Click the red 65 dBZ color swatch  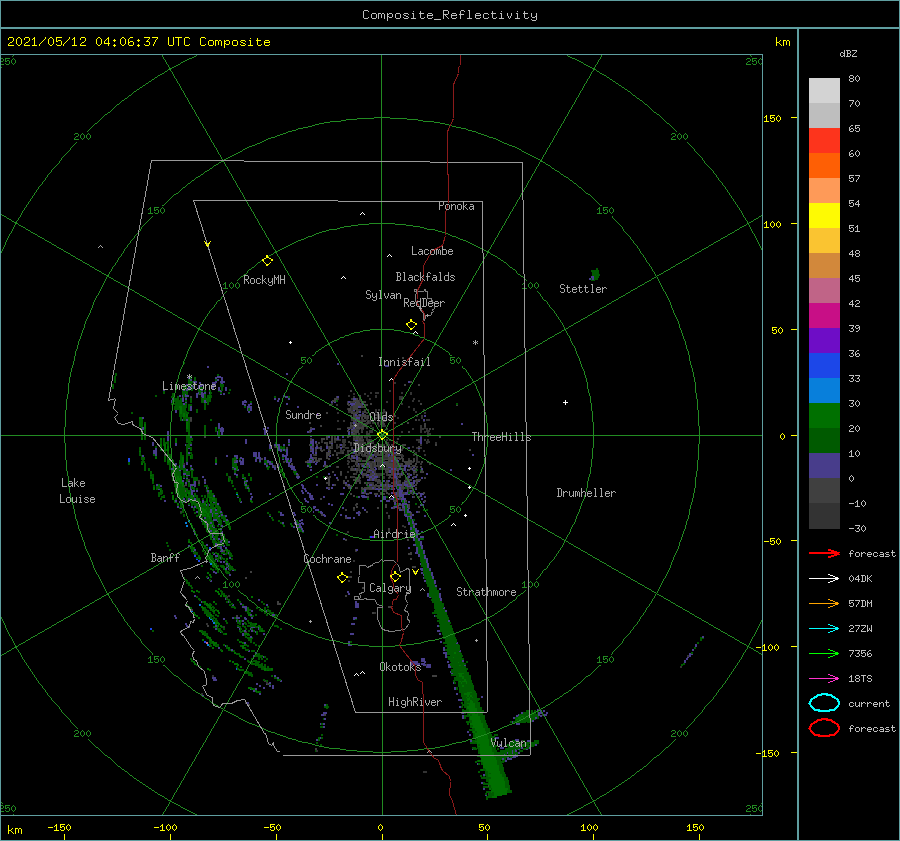(x=824, y=140)
